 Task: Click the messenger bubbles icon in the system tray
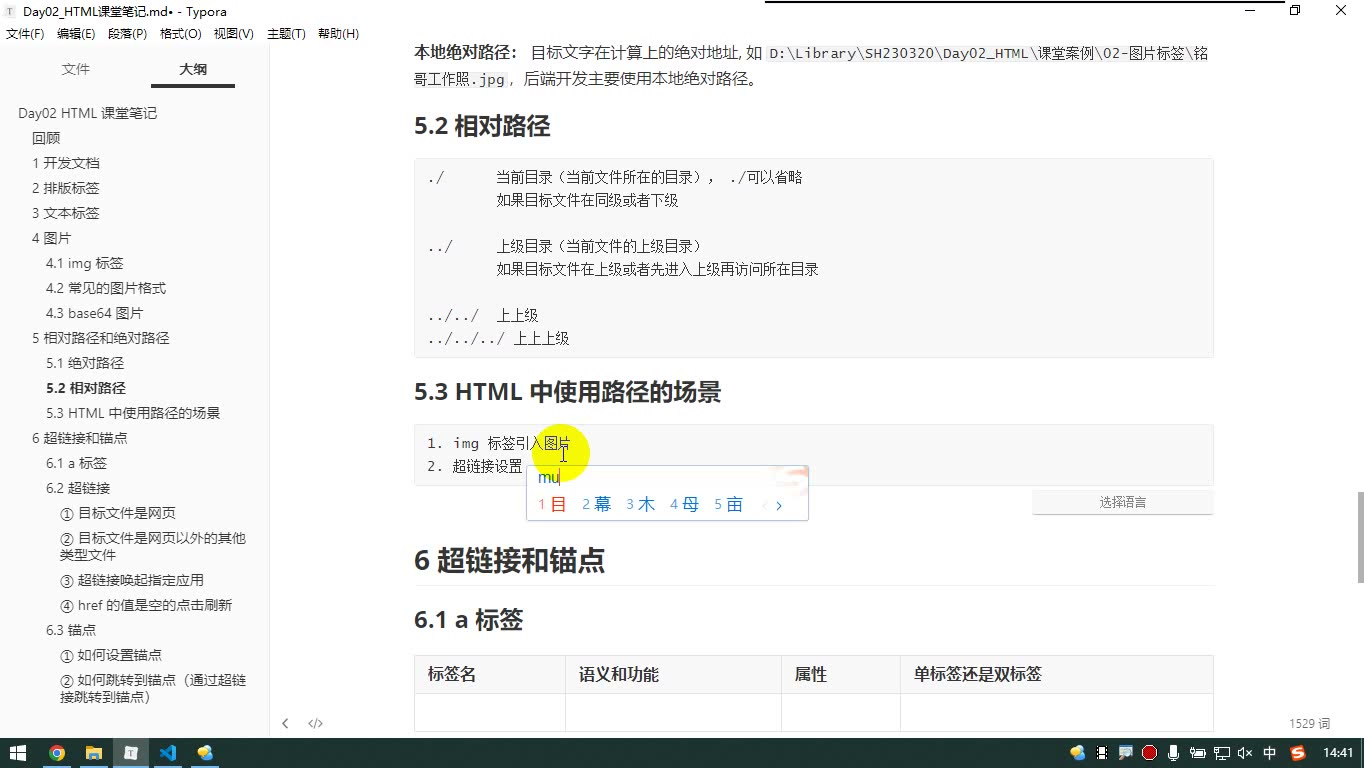tap(1077, 753)
